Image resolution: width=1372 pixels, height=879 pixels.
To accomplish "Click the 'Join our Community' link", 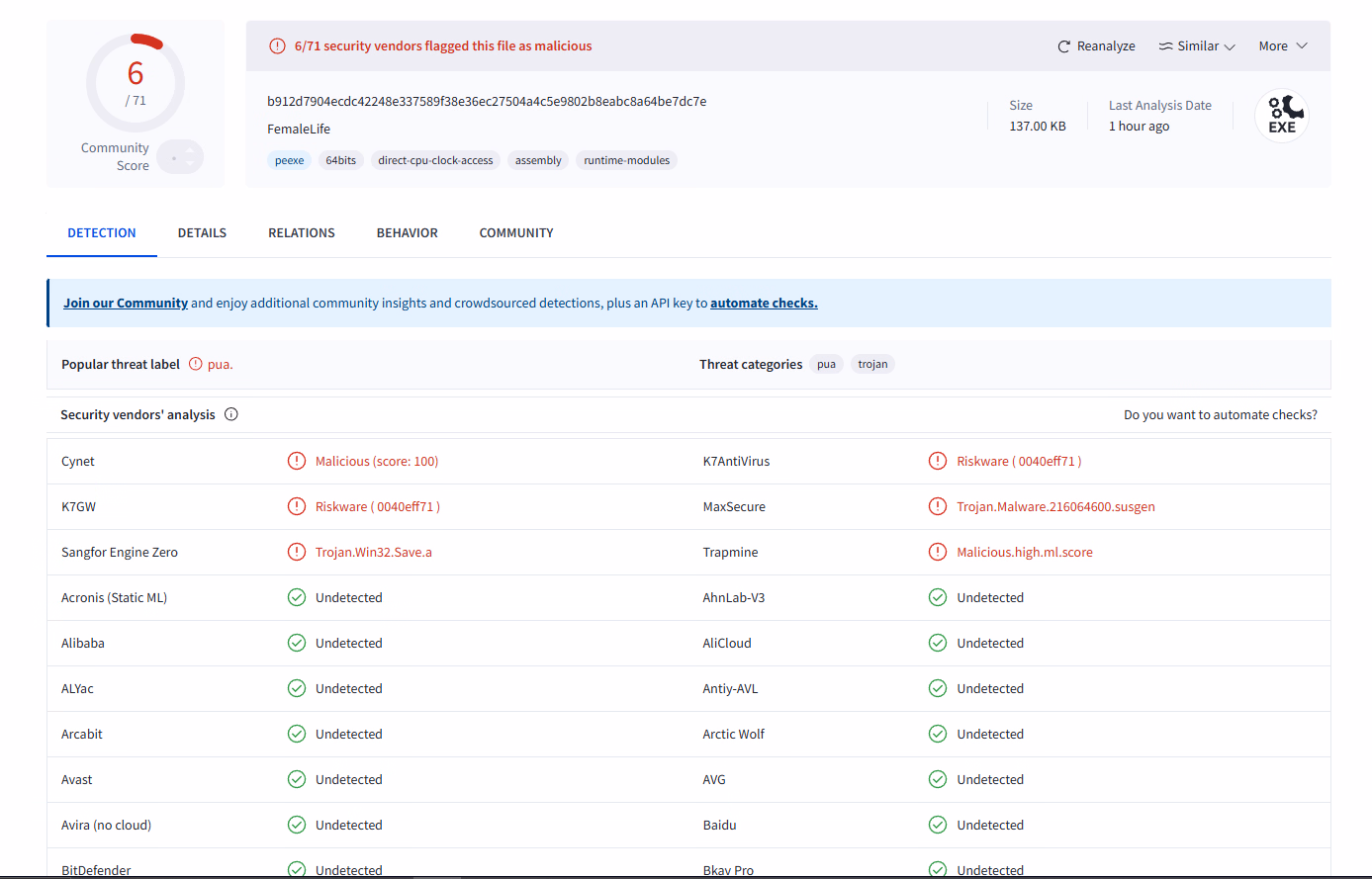I will [126, 304].
